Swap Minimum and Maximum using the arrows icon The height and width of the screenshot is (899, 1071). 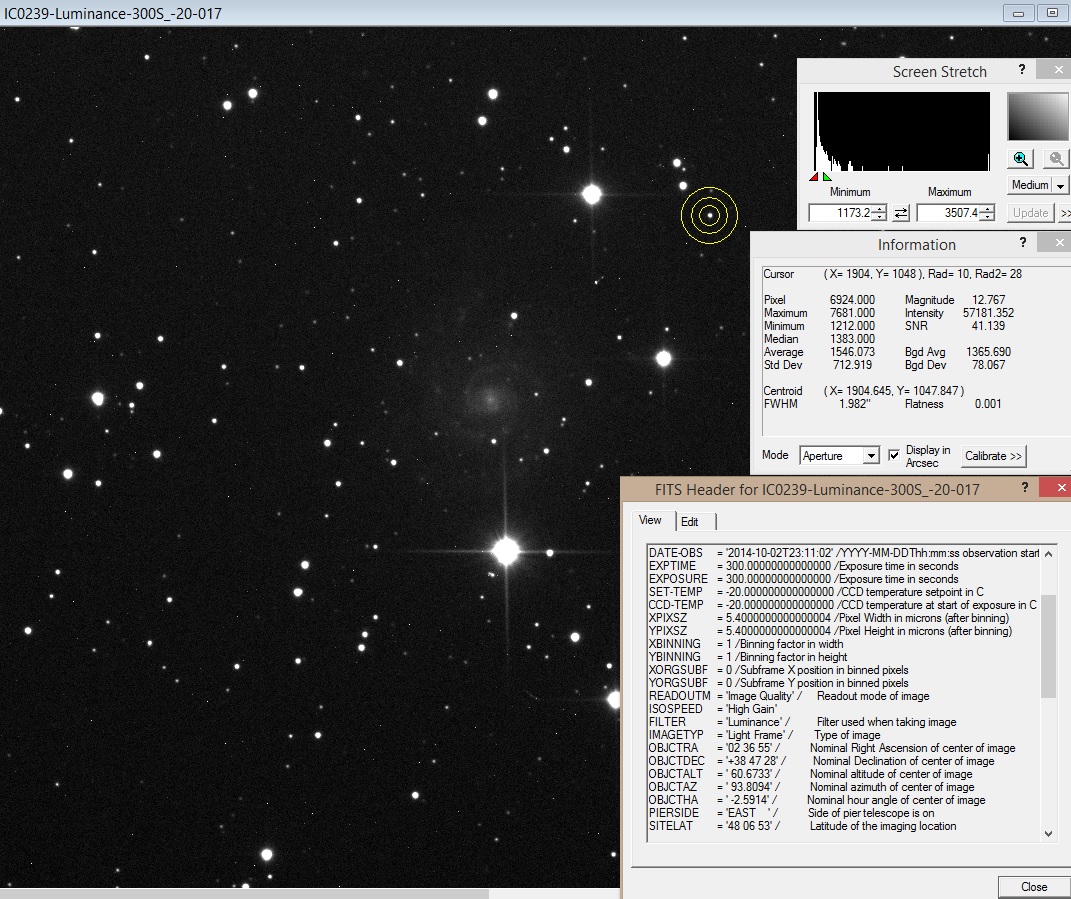pos(900,212)
